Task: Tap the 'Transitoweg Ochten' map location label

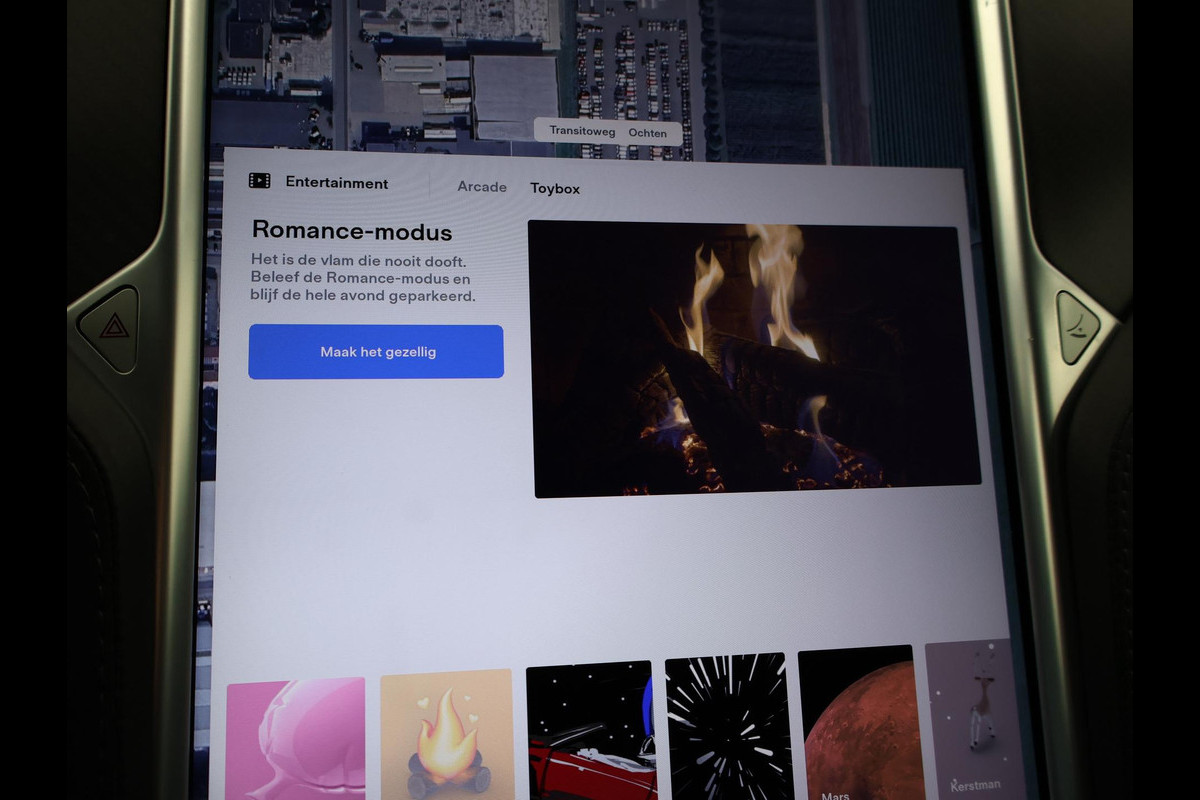Action: pos(608,132)
